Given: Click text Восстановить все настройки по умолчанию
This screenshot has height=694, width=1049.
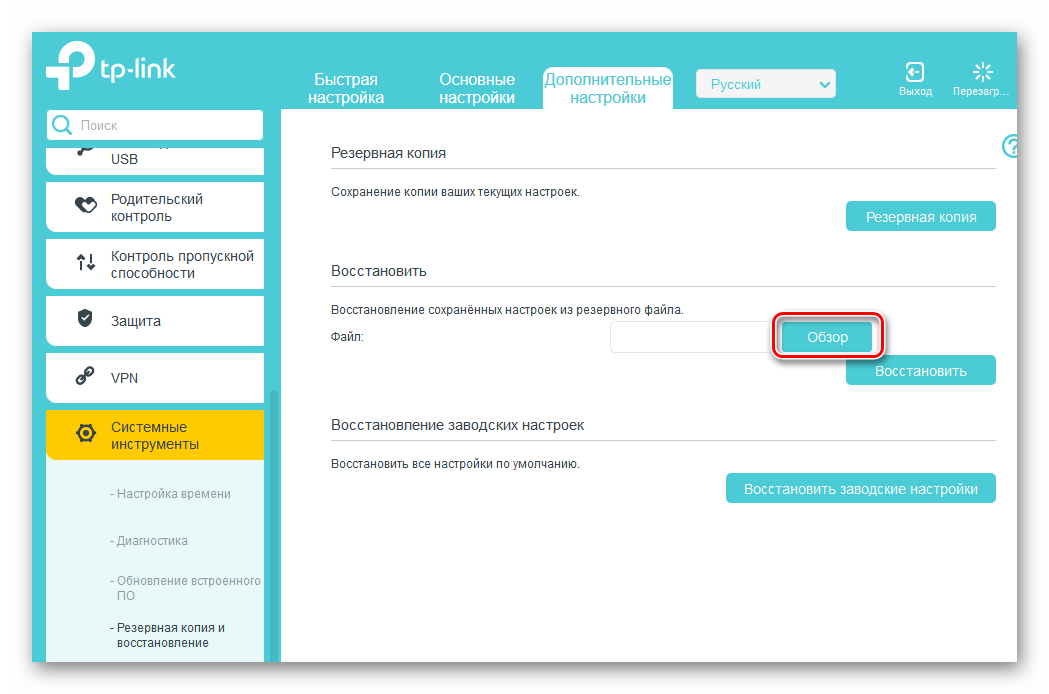Looking at the screenshot, I should (x=455, y=464).
